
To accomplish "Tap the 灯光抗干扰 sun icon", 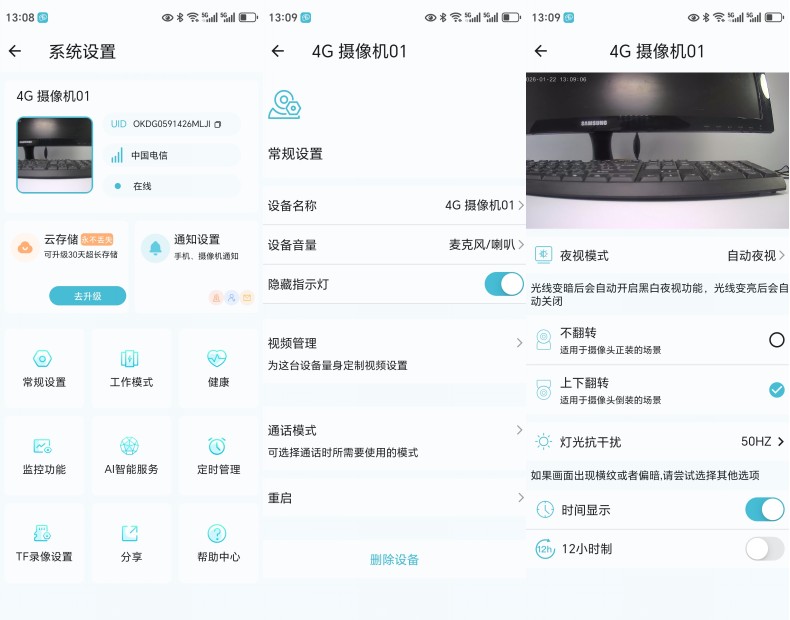I will [x=544, y=442].
